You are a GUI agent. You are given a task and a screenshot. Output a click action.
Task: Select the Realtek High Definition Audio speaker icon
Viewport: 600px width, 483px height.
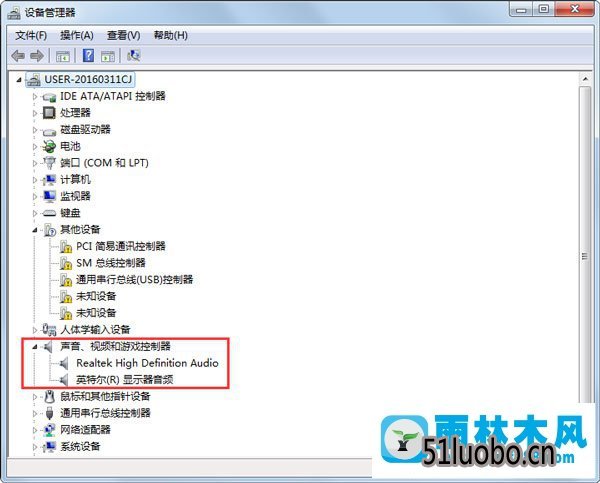pyautogui.click(x=64, y=363)
